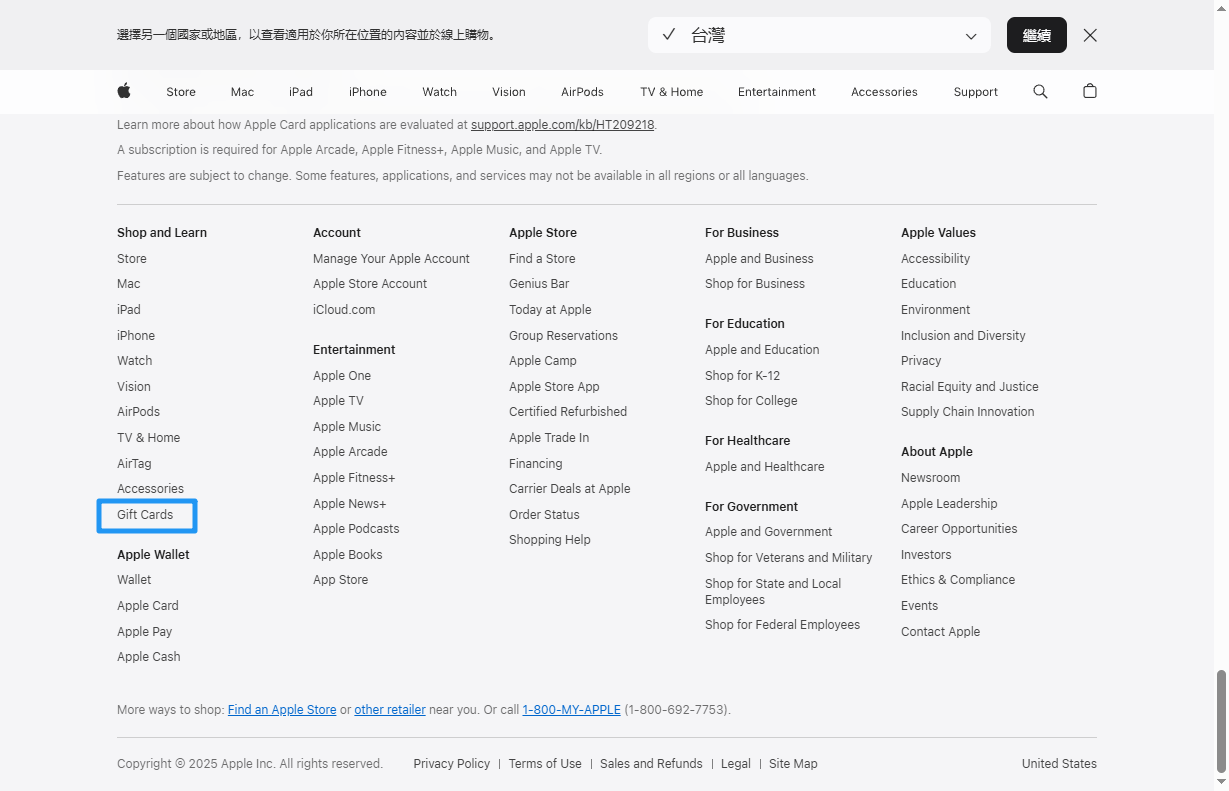Open the search magnifier icon

click(1040, 91)
